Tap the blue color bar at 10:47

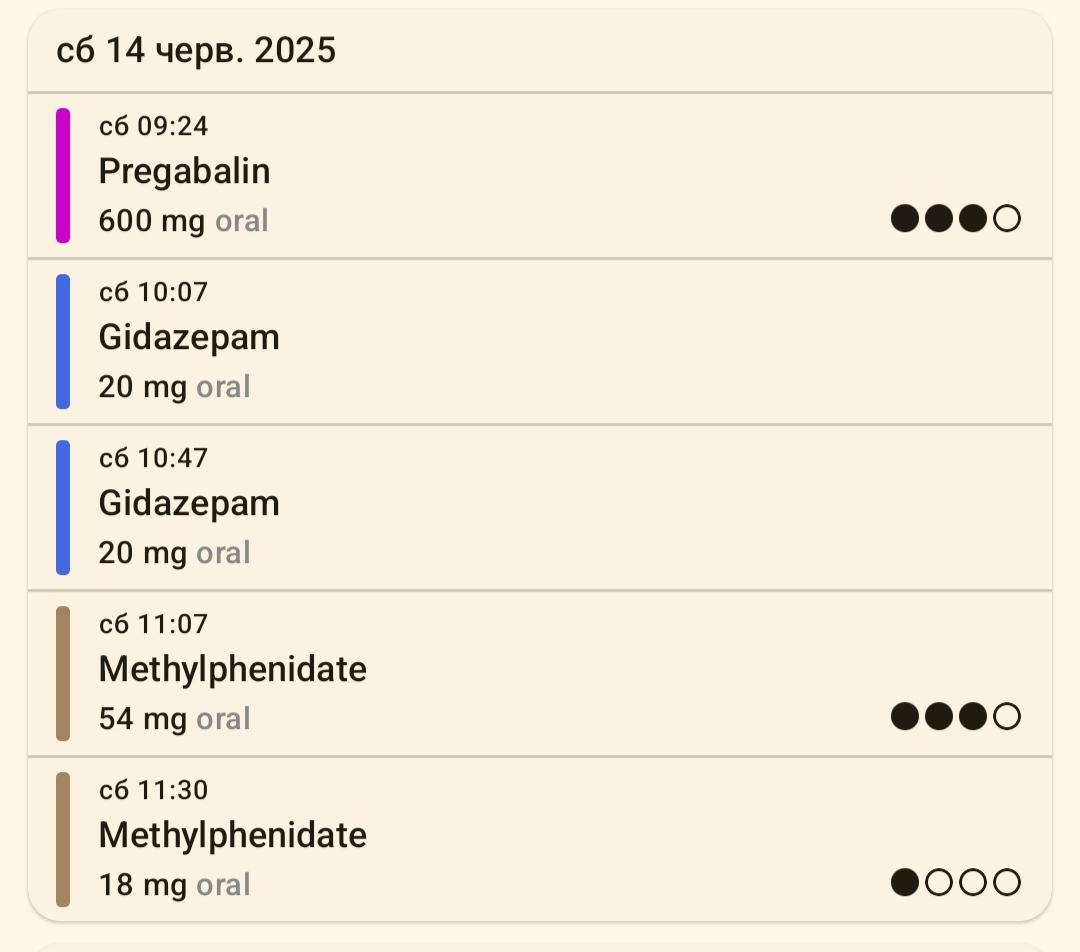point(63,507)
